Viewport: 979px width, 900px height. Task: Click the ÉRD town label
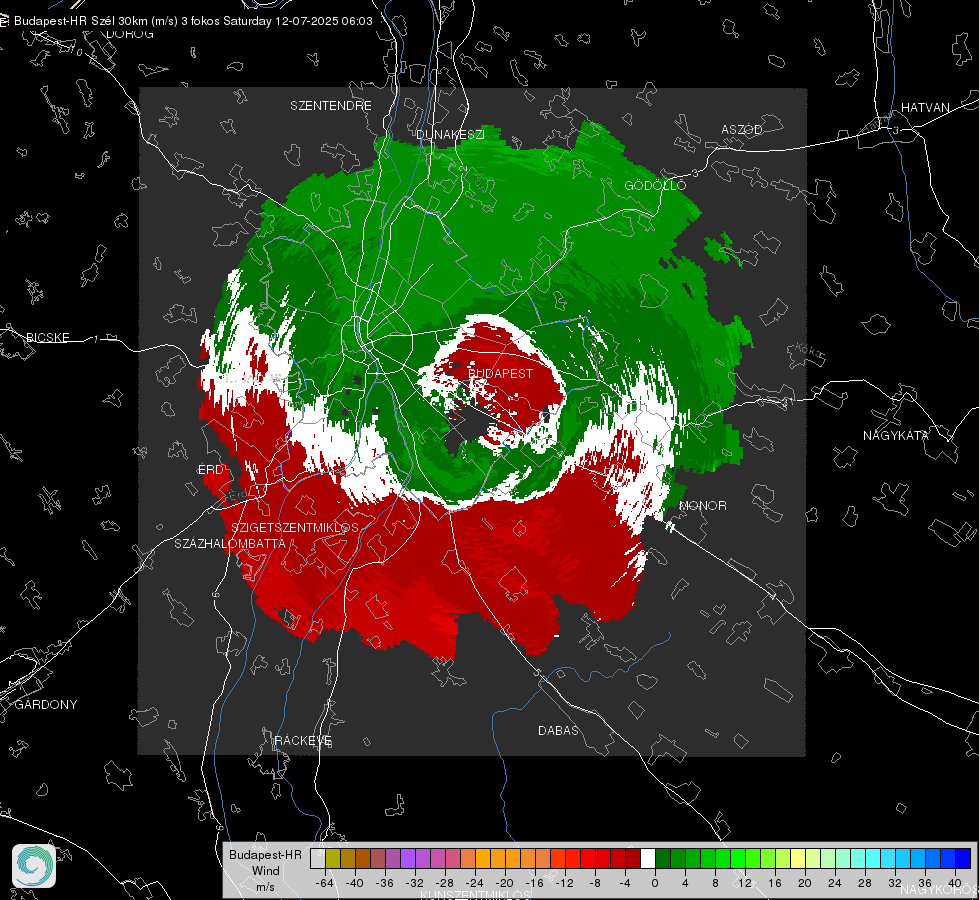pyautogui.click(x=210, y=470)
